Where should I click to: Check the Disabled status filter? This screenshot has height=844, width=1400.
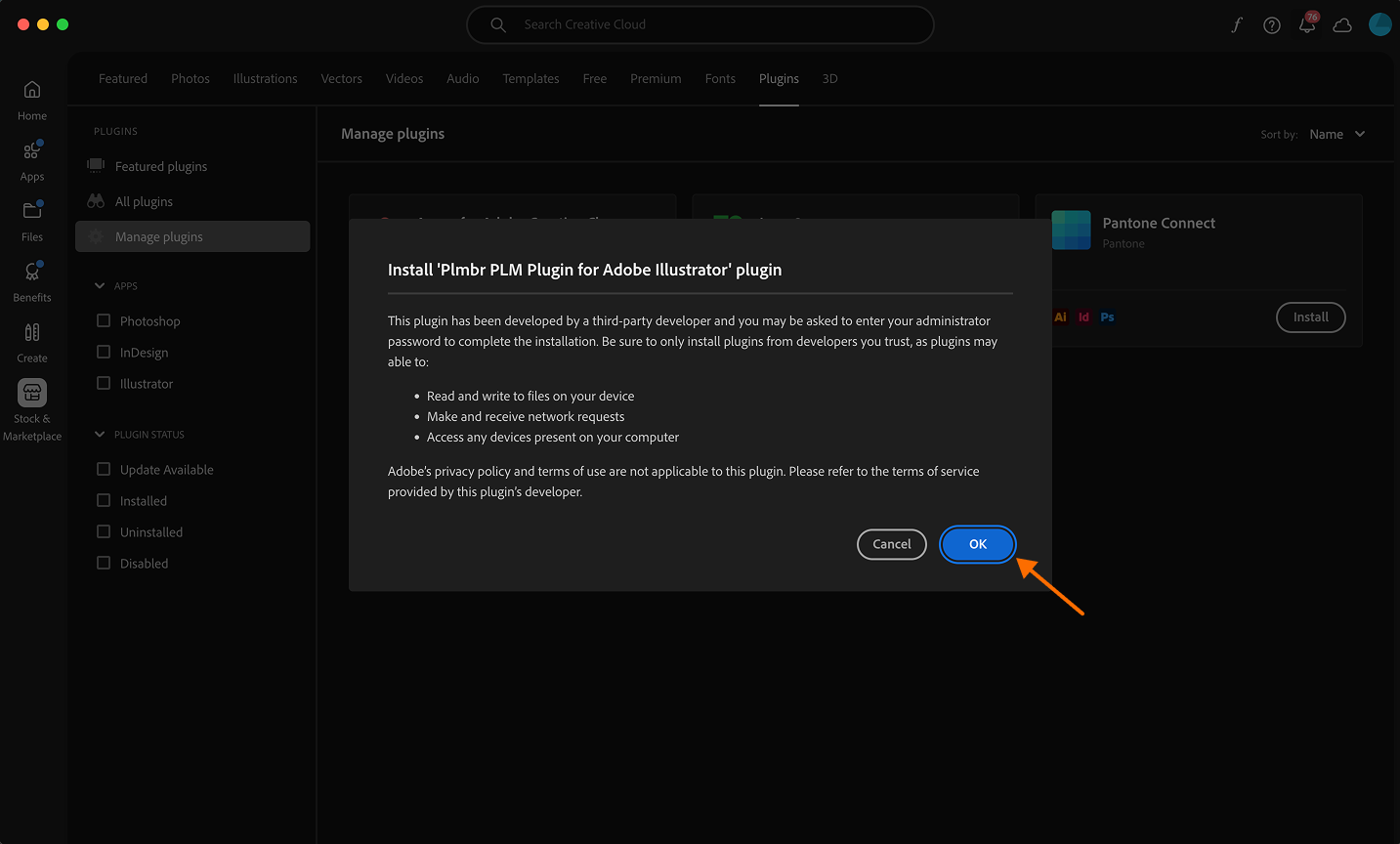click(x=103, y=563)
